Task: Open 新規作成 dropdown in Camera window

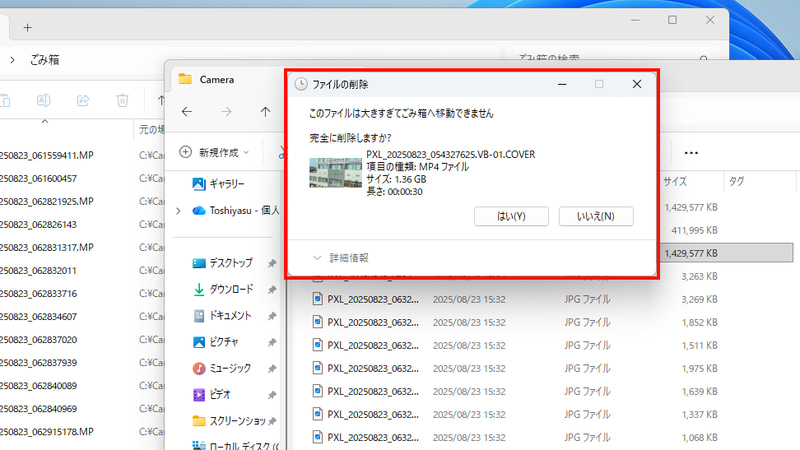Action: (214, 153)
